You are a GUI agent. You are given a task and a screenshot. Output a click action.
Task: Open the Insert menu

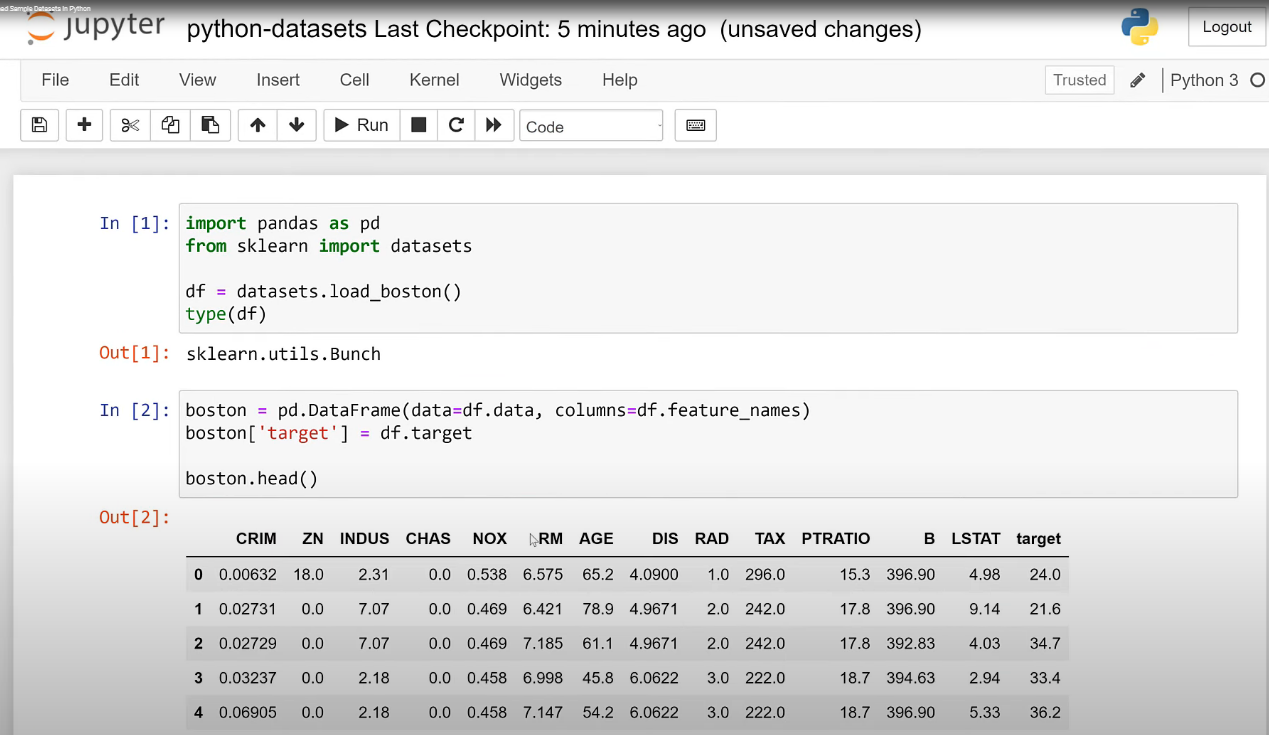278,80
